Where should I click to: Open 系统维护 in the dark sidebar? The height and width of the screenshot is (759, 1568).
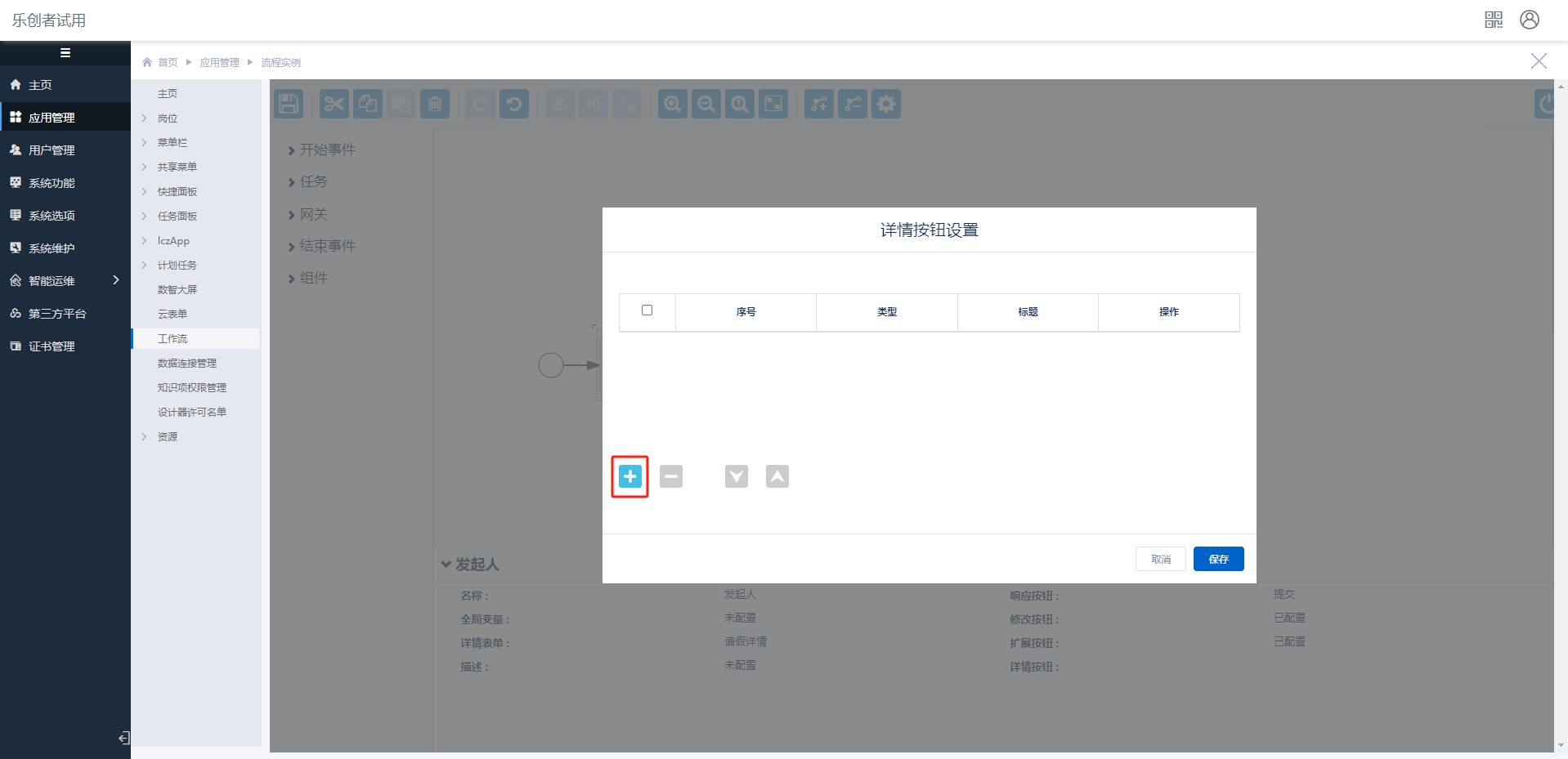coord(65,248)
